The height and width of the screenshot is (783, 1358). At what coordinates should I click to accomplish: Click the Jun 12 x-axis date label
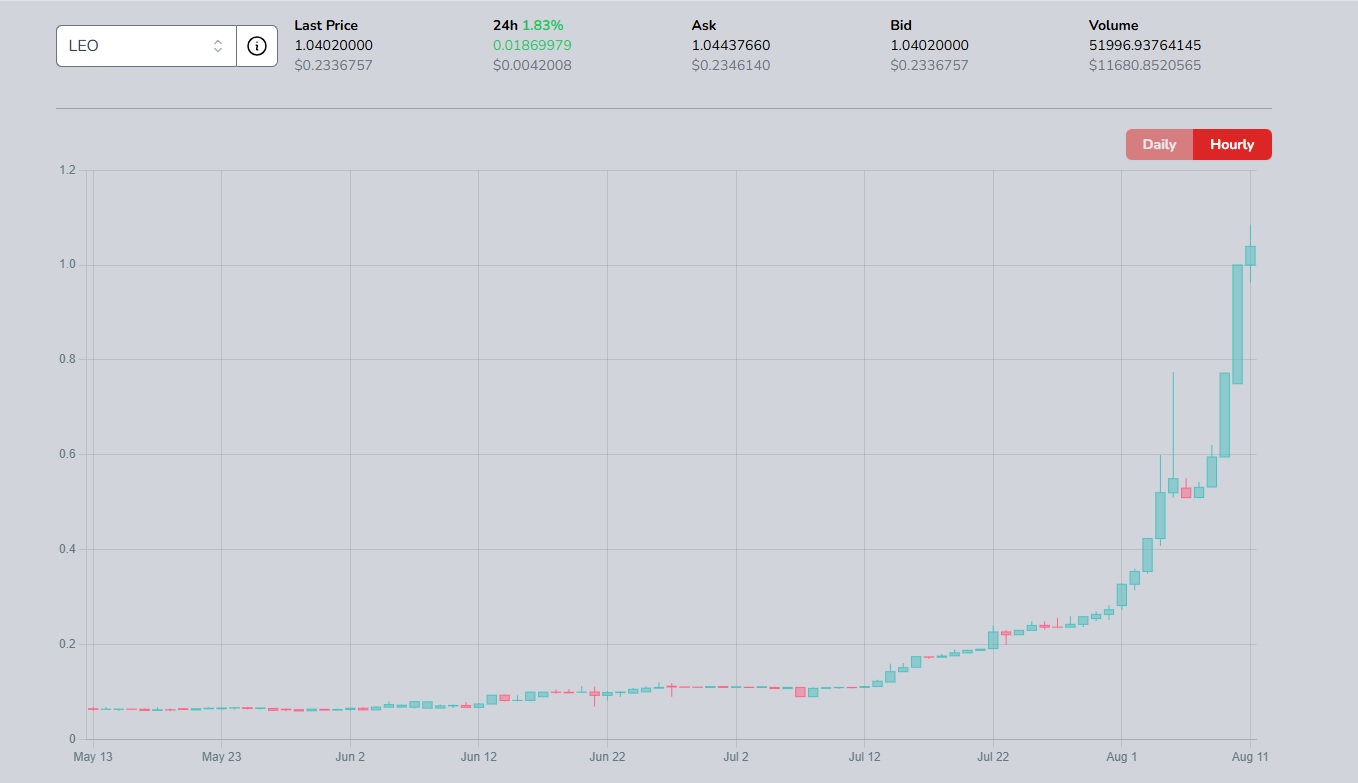click(x=478, y=757)
